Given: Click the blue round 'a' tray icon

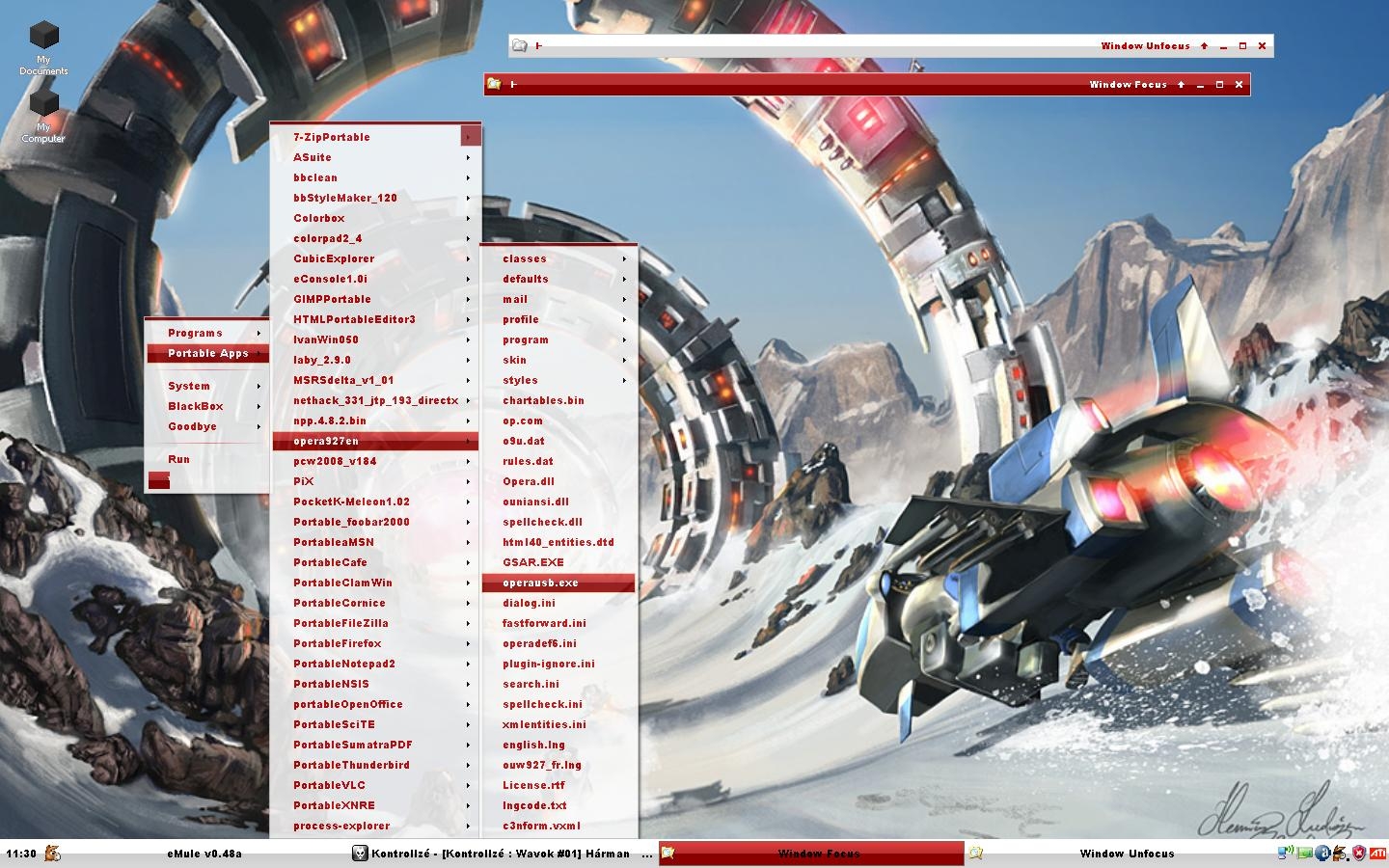Looking at the screenshot, I should (x=1322, y=853).
